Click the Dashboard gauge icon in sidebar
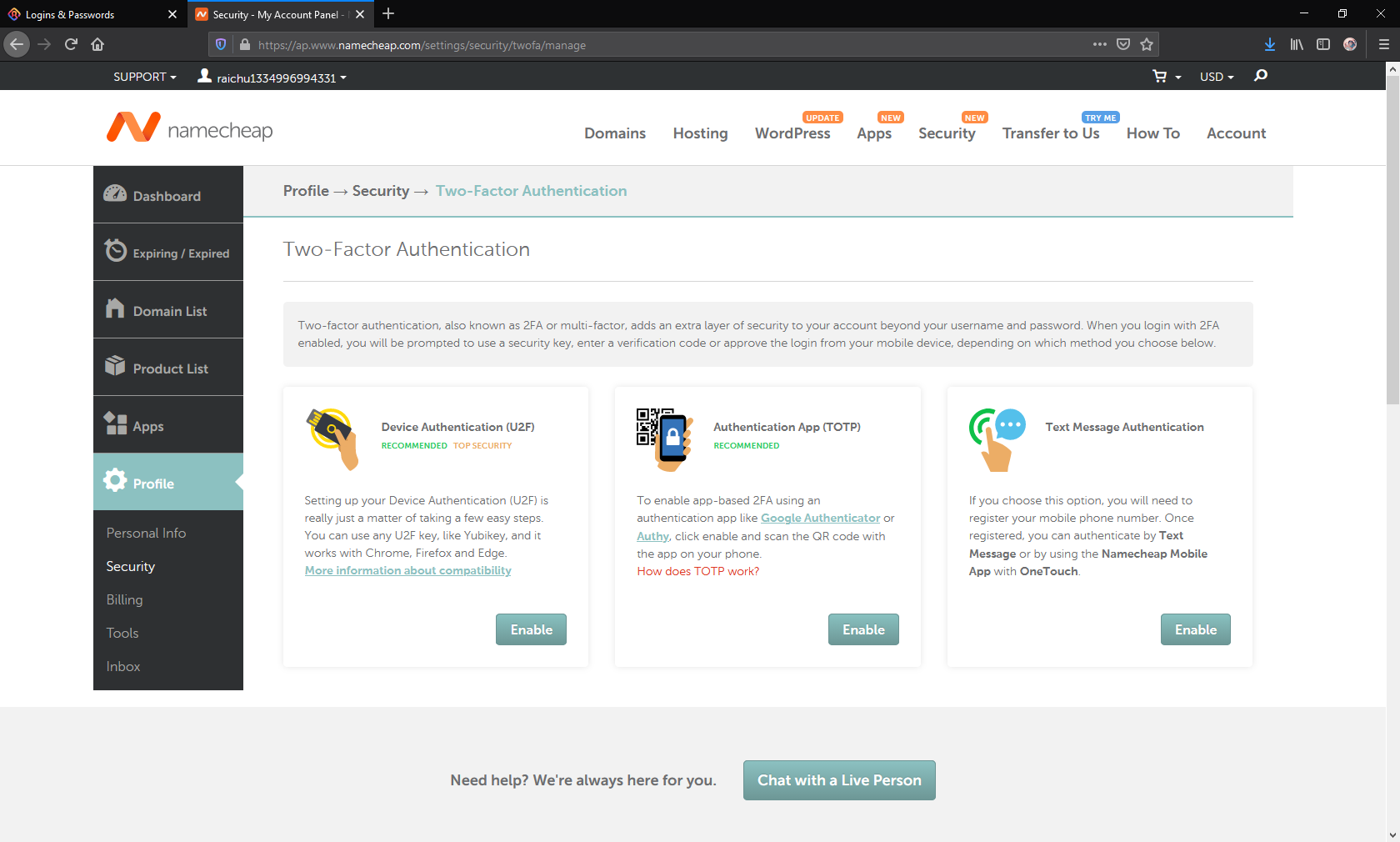The image size is (1400, 842). 115,193
